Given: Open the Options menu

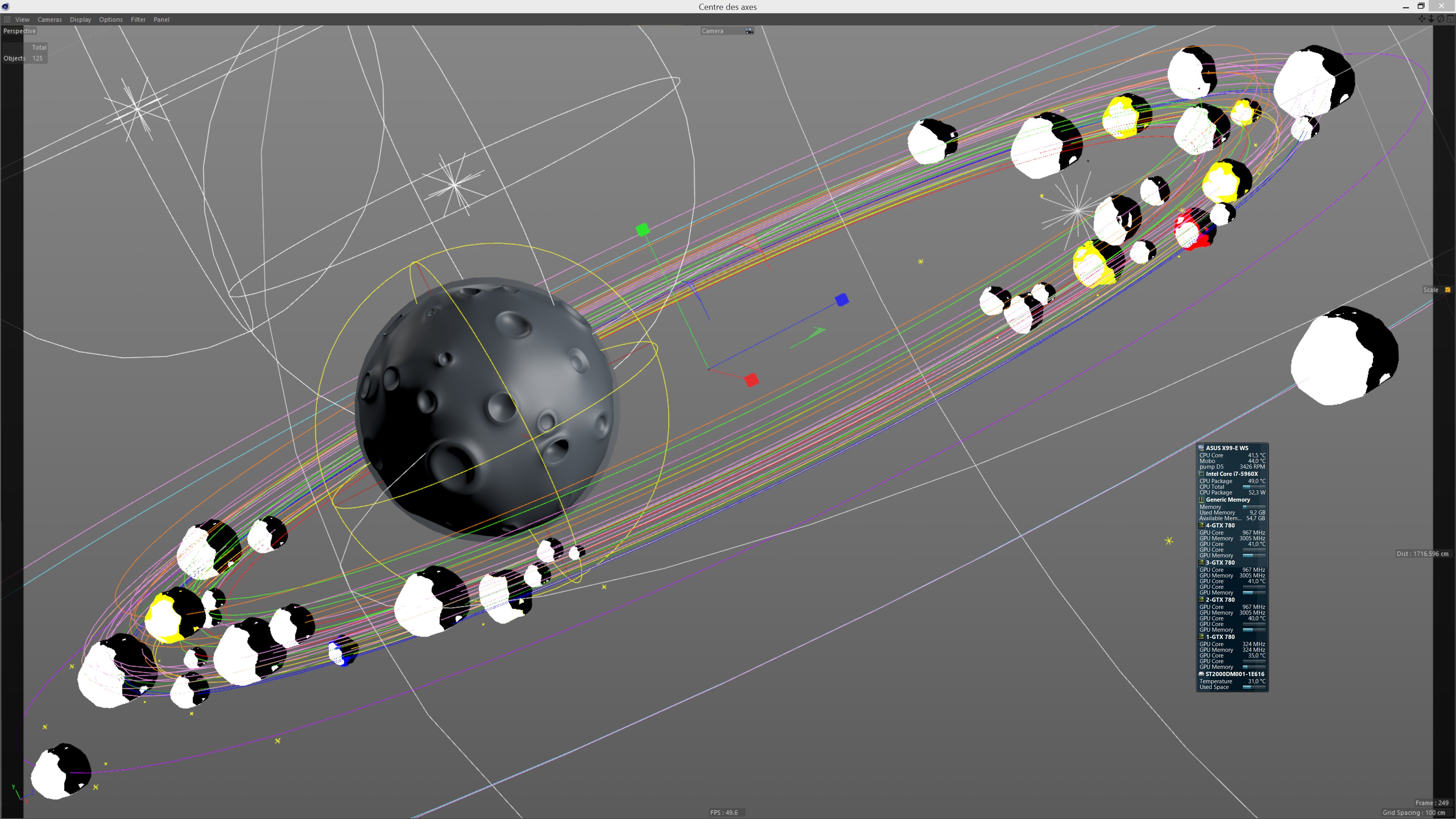Looking at the screenshot, I should pyautogui.click(x=111, y=19).
